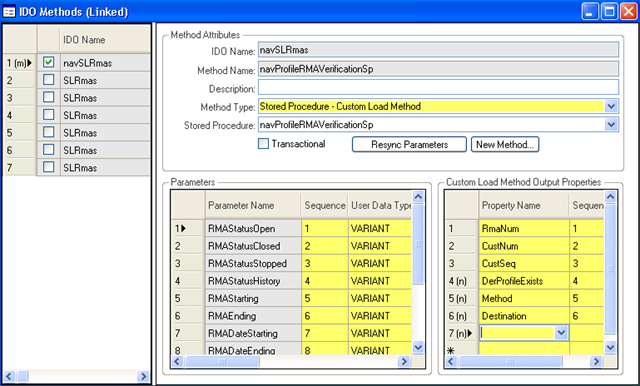The image size is (640, 386).
Task: Click the New Method... button
Action: tap(505, 144)
